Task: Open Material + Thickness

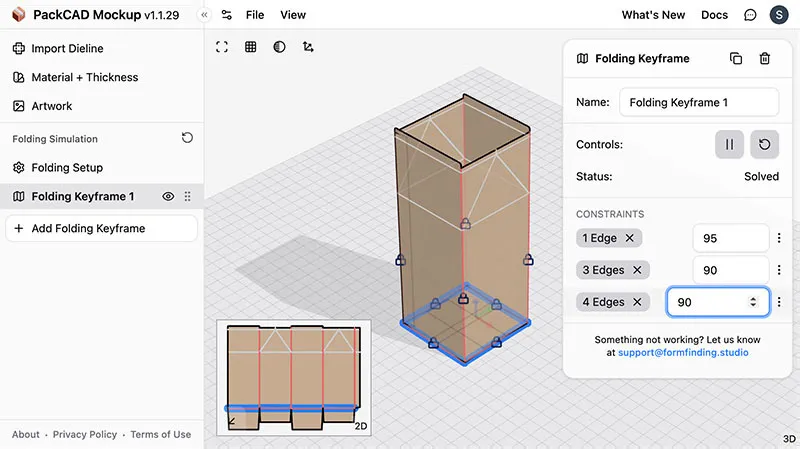Action: click(x=75, y=77)
